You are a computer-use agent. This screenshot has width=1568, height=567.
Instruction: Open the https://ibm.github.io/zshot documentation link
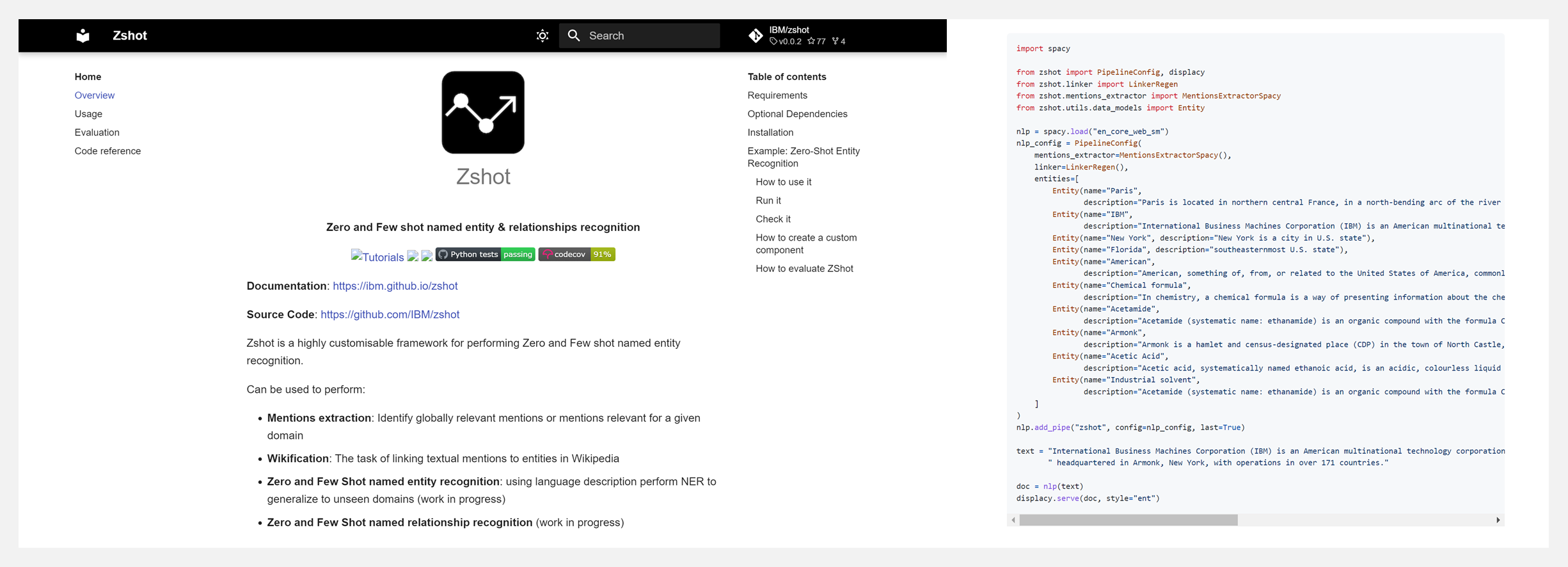[395, 286]
